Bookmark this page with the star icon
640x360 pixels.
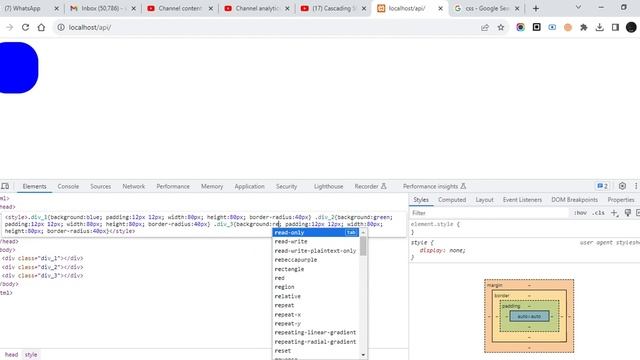(501, 27)
